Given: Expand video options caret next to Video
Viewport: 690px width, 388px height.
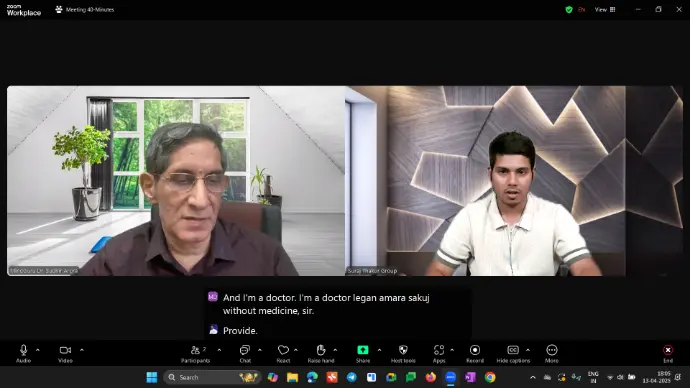Looking at the screenshot, I should [82, 350].
